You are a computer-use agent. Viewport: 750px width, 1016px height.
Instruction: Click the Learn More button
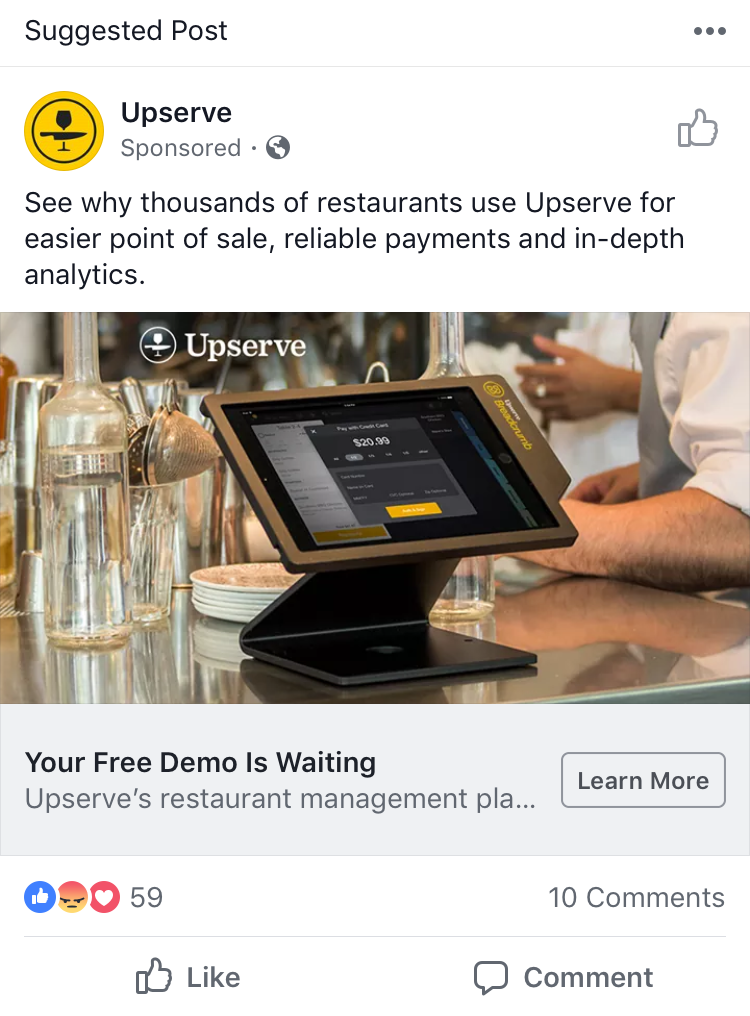coord(643,780)
